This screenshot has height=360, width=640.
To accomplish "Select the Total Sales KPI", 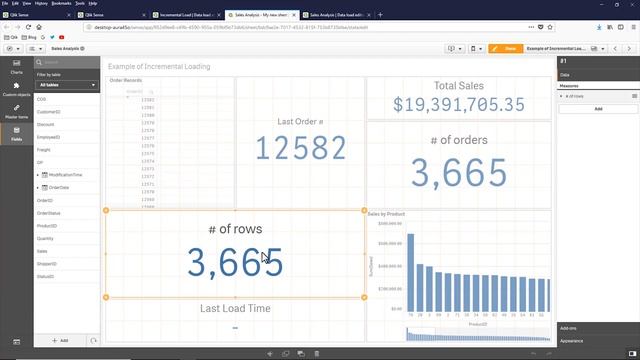I will 459,98.
